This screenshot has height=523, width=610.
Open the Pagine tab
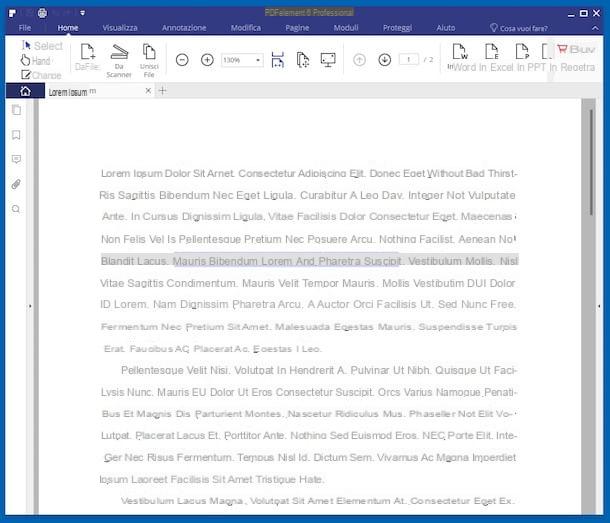(297, 28)
